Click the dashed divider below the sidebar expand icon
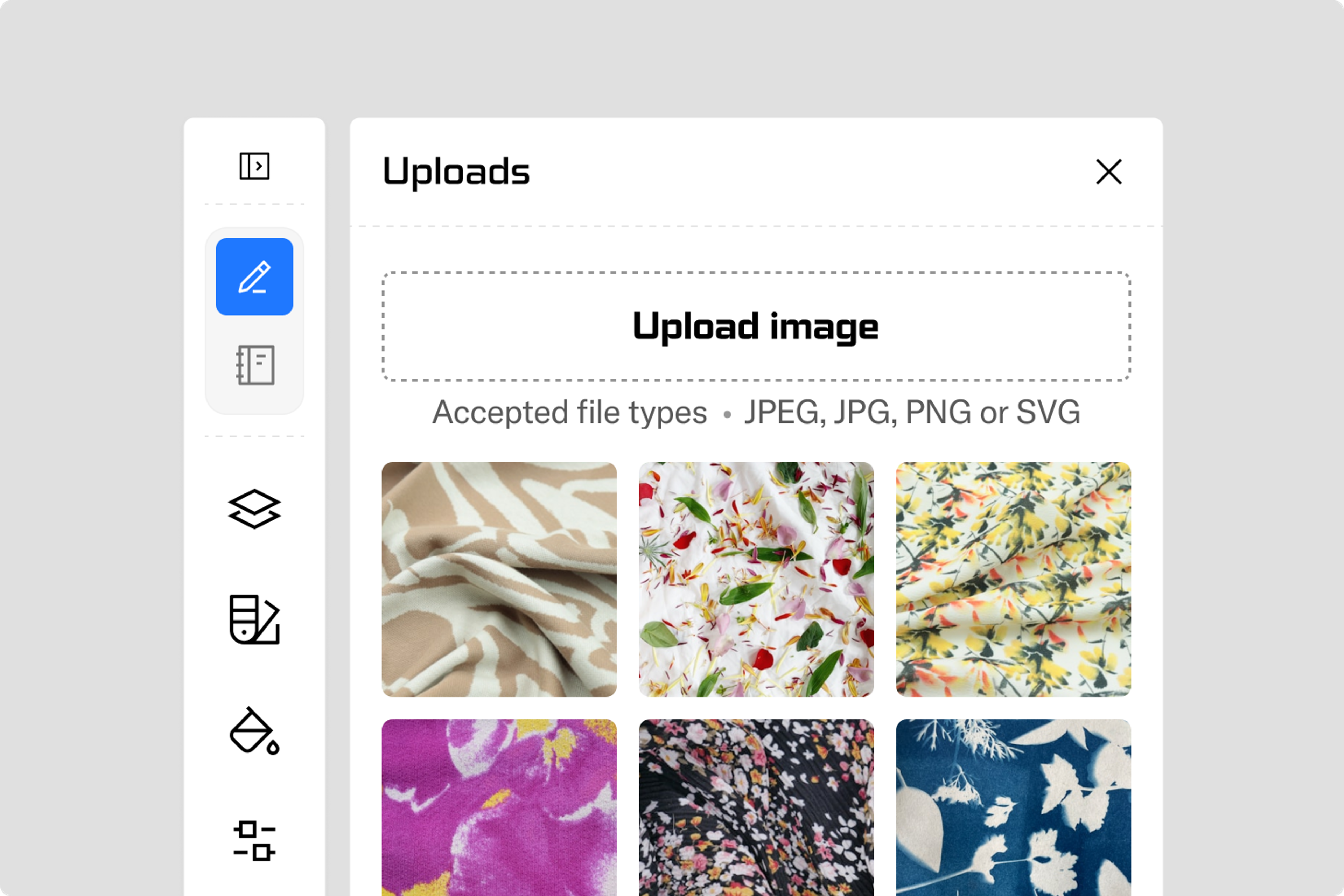This screenshot has width=1344, height=896. click(x=254, y=204)
